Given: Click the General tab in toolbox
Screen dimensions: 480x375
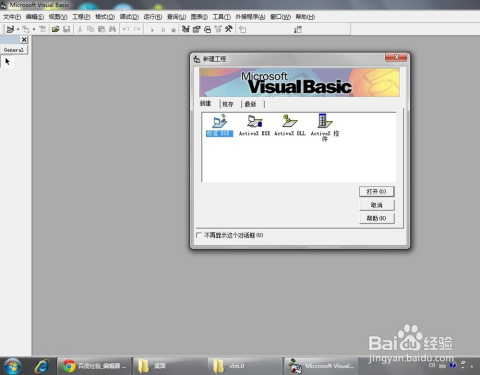Looking at the screenshot, I should click(14, 50).
